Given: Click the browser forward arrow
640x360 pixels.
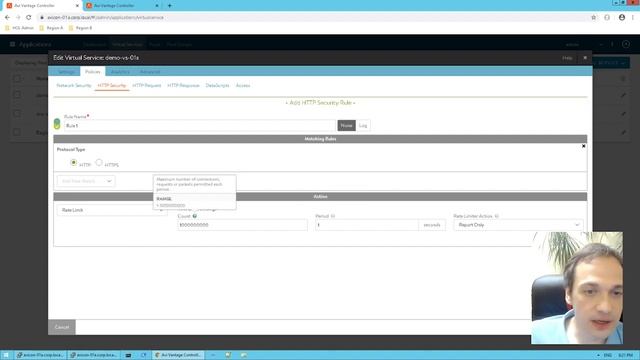Looking at the screenshot, I should click(x=18, y=18).
